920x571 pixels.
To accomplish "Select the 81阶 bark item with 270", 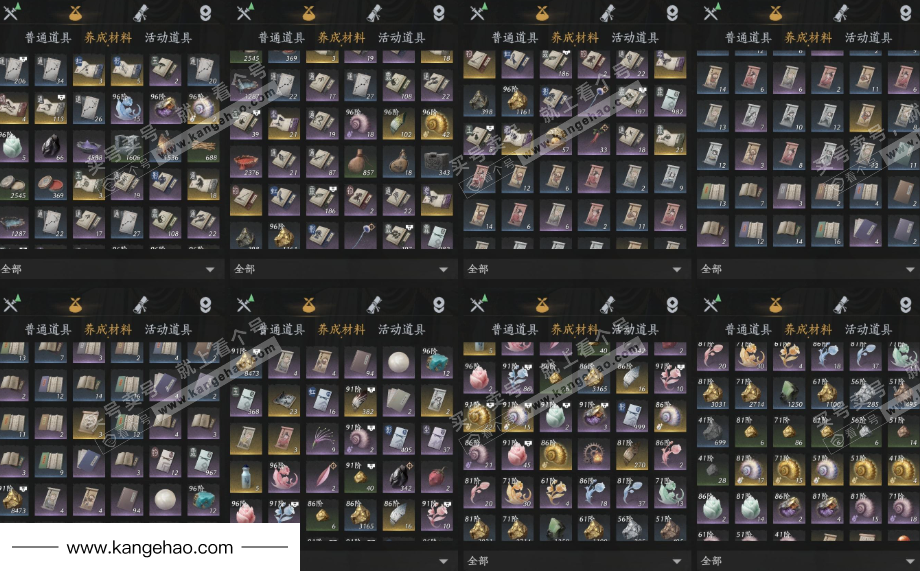I will (632, 454).
